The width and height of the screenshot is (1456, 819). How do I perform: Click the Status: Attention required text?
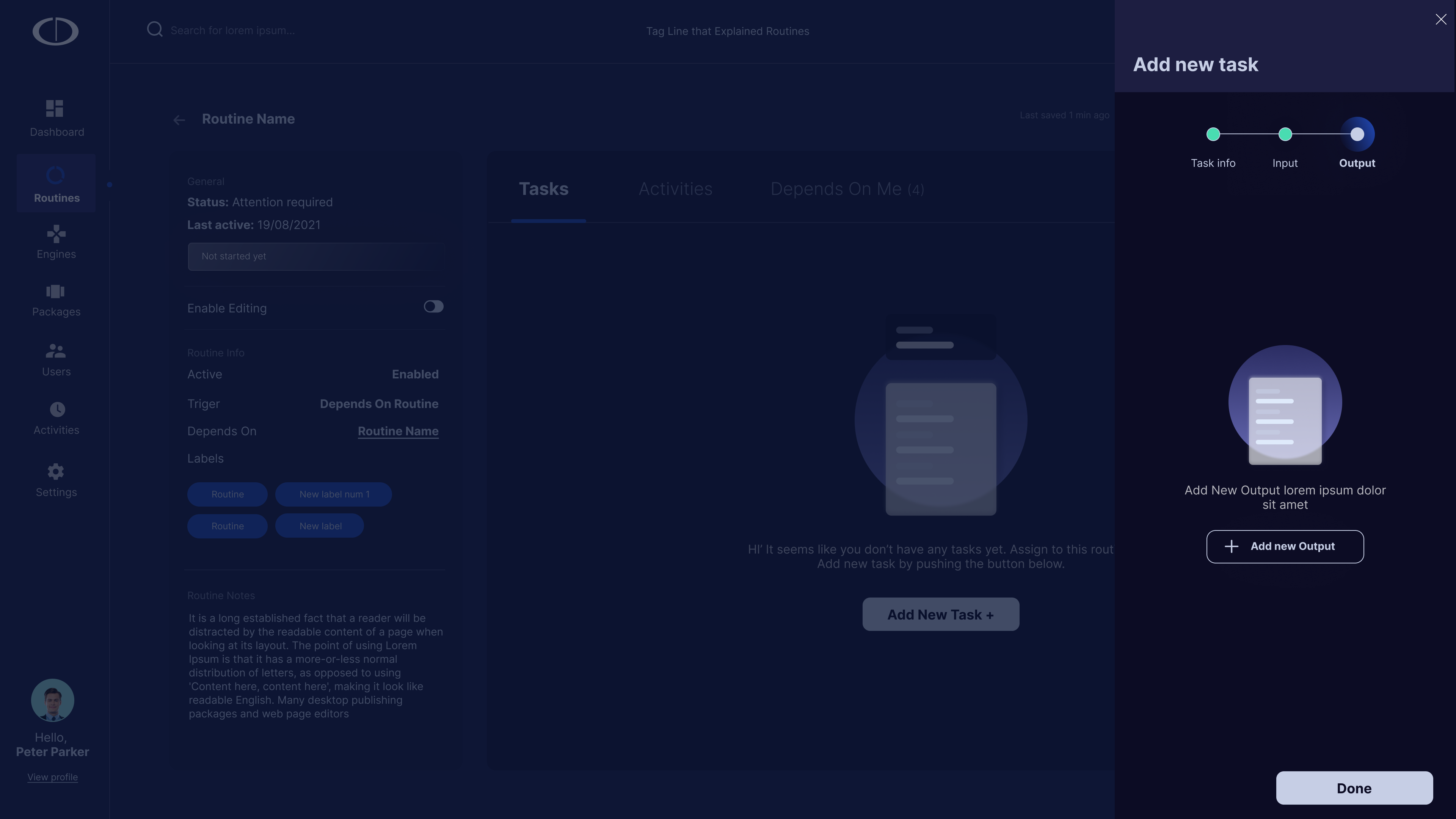click(260, 202)
